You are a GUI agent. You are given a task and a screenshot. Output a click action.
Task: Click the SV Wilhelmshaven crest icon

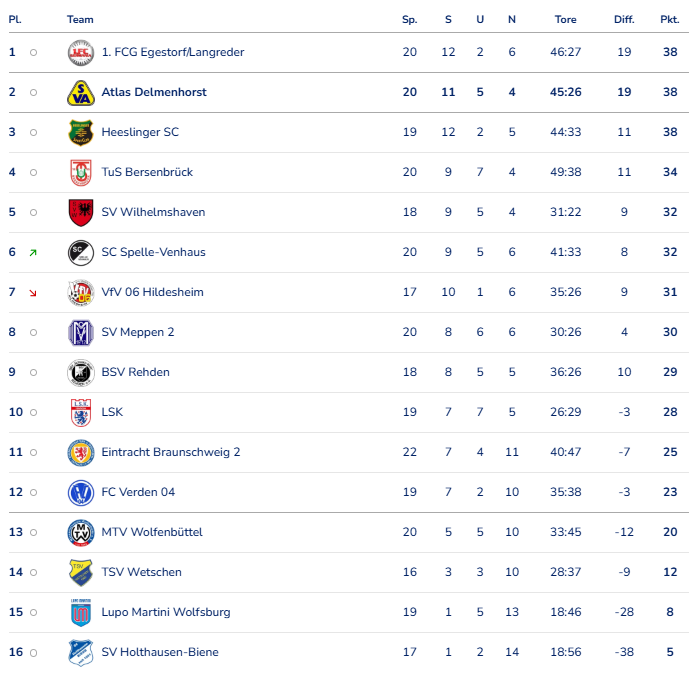pos(80,212)
